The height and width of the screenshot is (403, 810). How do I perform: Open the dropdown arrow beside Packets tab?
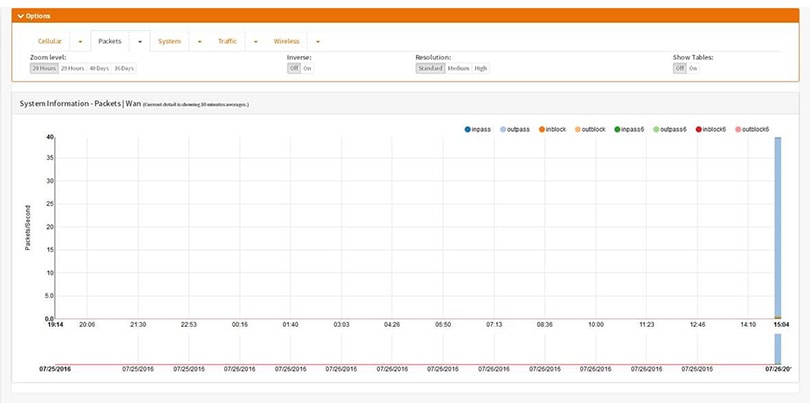(140, 41)
